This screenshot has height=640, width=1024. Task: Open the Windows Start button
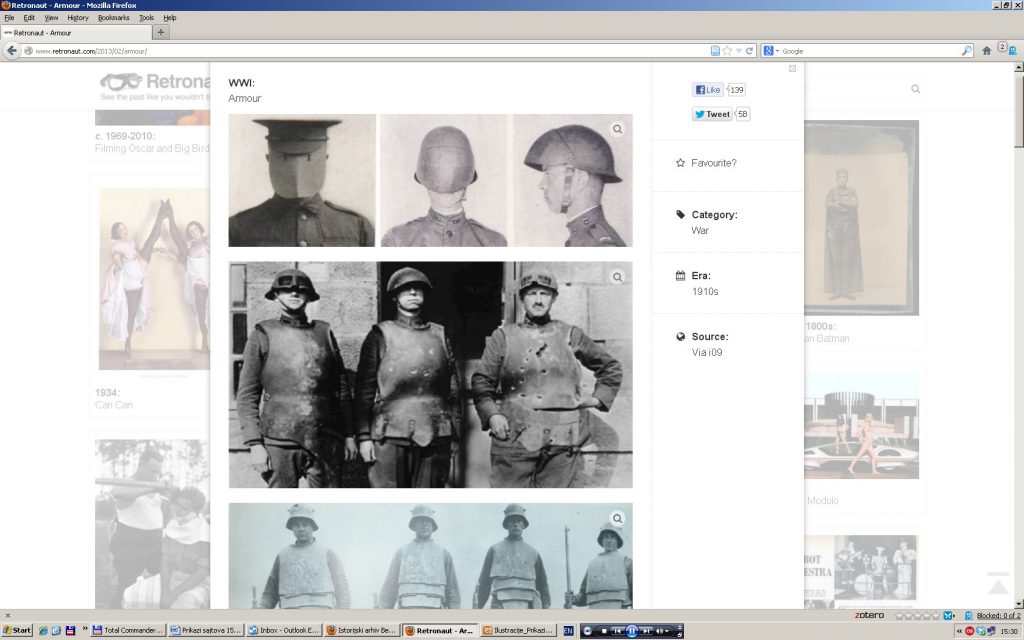(17, 630)
